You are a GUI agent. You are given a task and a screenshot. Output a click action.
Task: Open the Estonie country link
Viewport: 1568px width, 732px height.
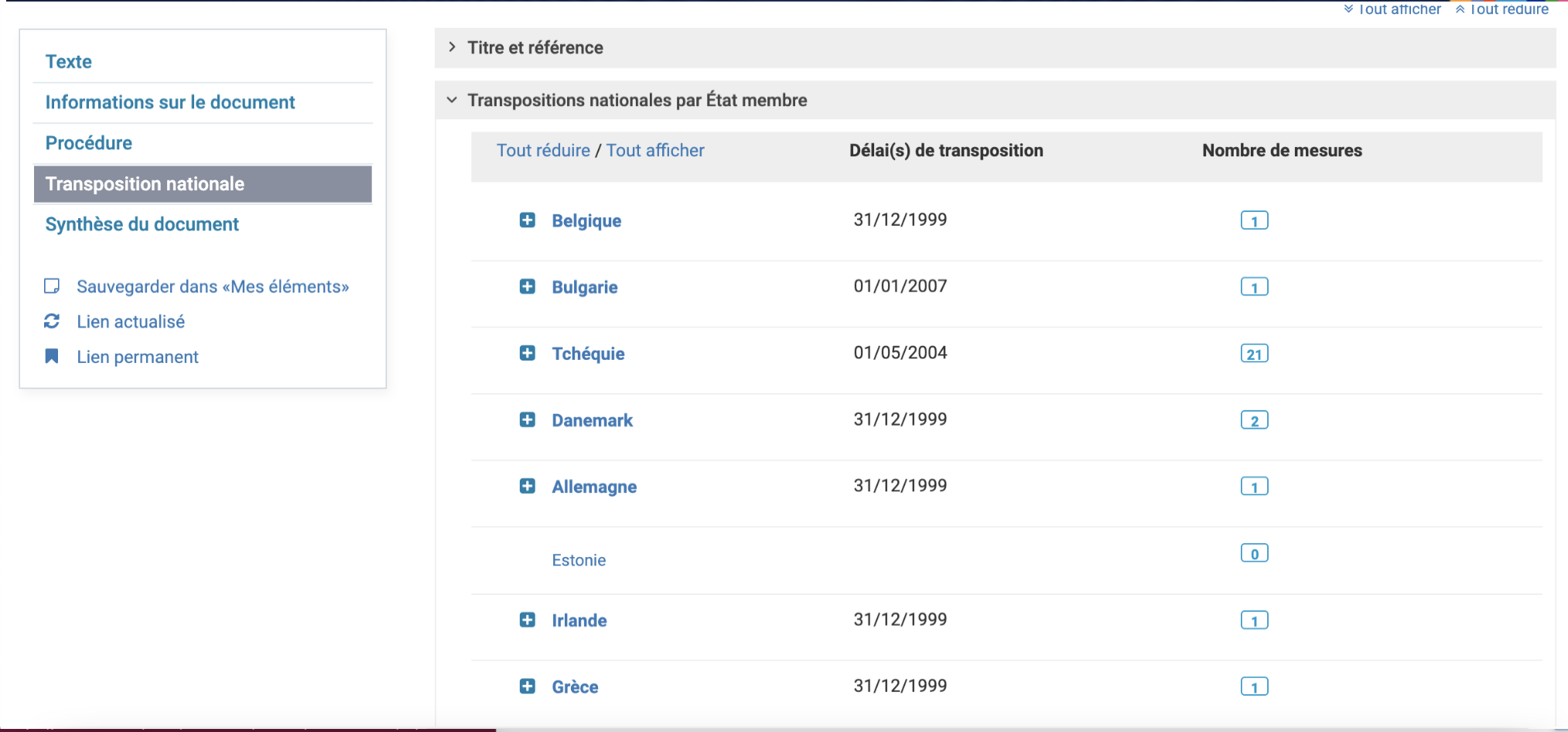click(x=579, y=560)
